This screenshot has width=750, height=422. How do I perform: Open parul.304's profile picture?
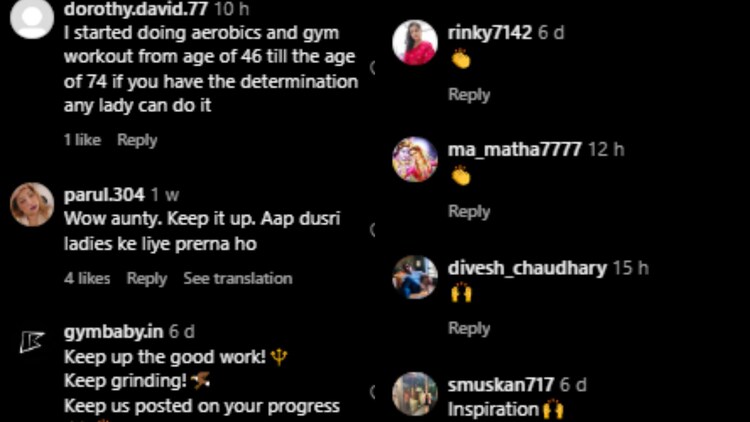tap(32, 204)
